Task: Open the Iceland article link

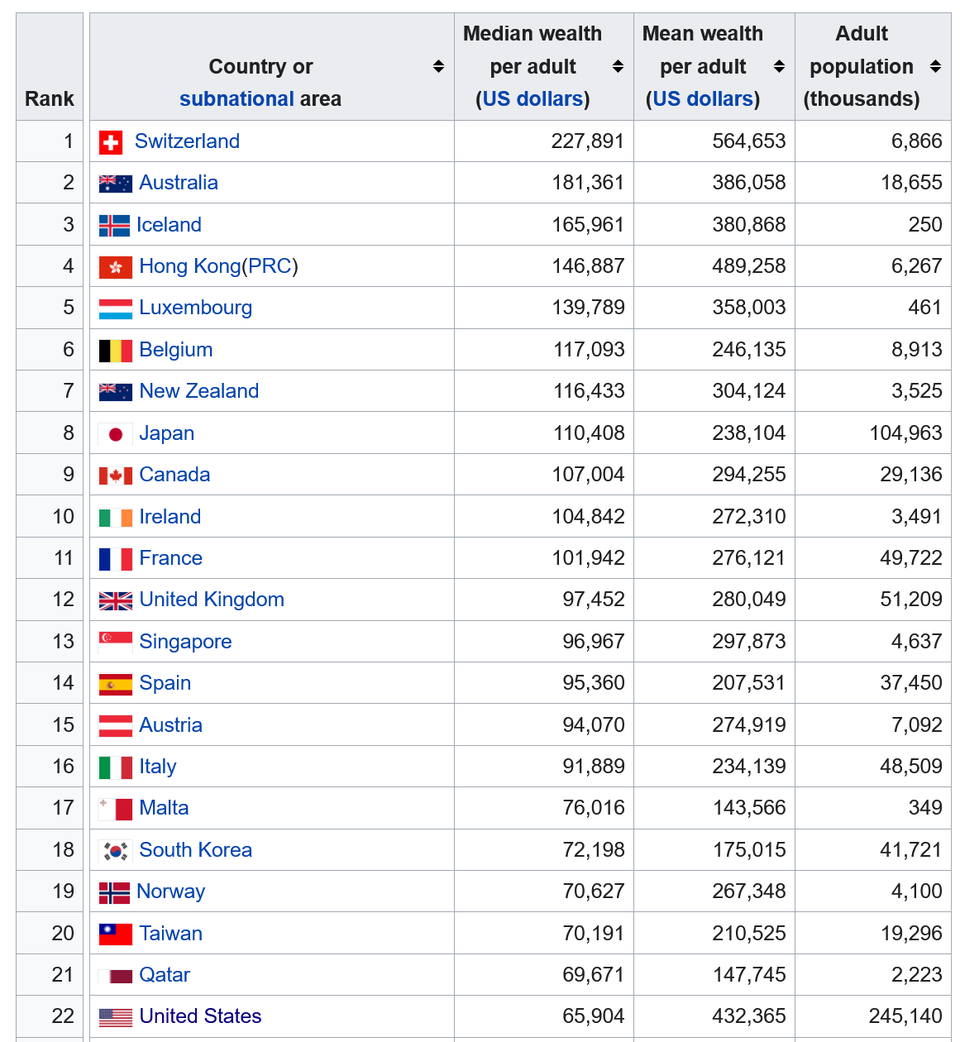Action: click(169, 225)
